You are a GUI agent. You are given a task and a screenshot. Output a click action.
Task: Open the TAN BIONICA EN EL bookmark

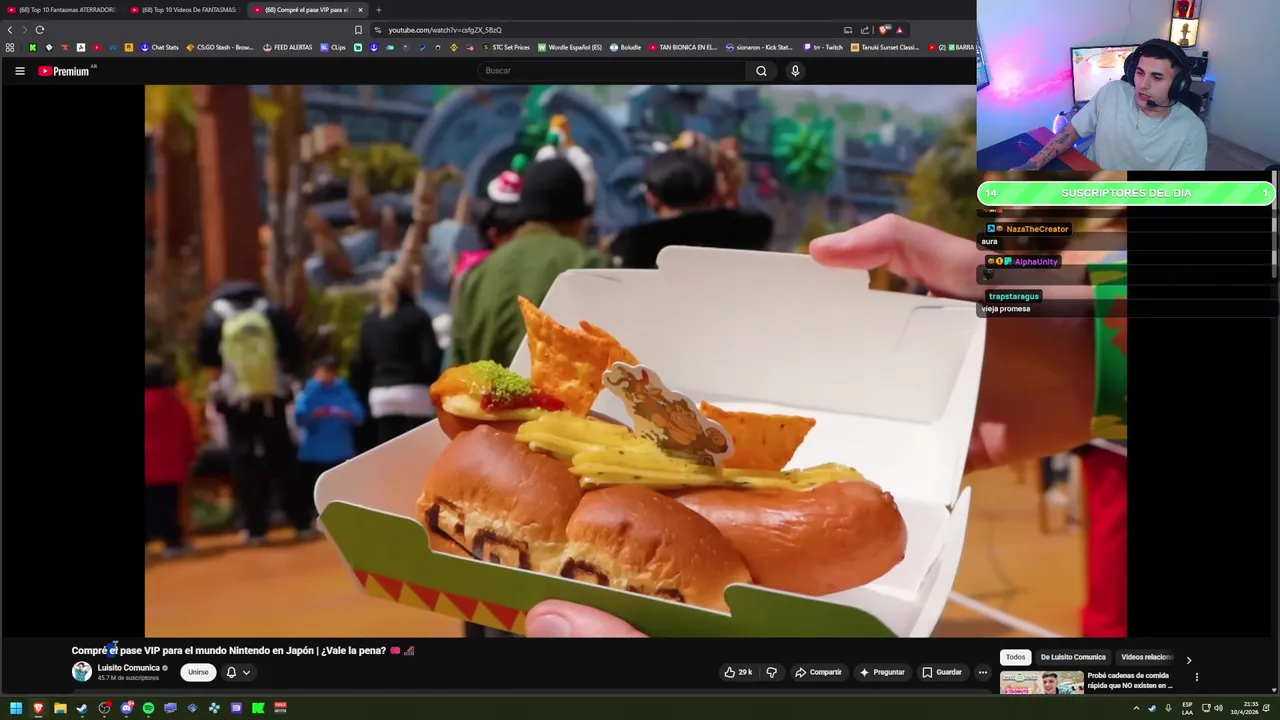coord(684,47)
